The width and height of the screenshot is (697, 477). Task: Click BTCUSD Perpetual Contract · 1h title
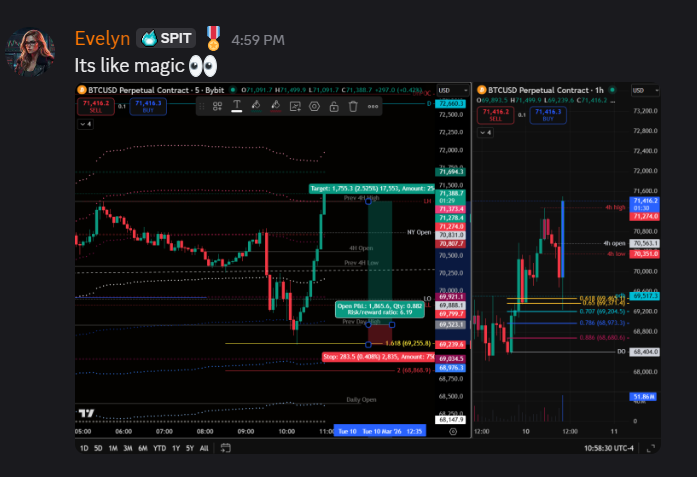[x=545, y=90]
